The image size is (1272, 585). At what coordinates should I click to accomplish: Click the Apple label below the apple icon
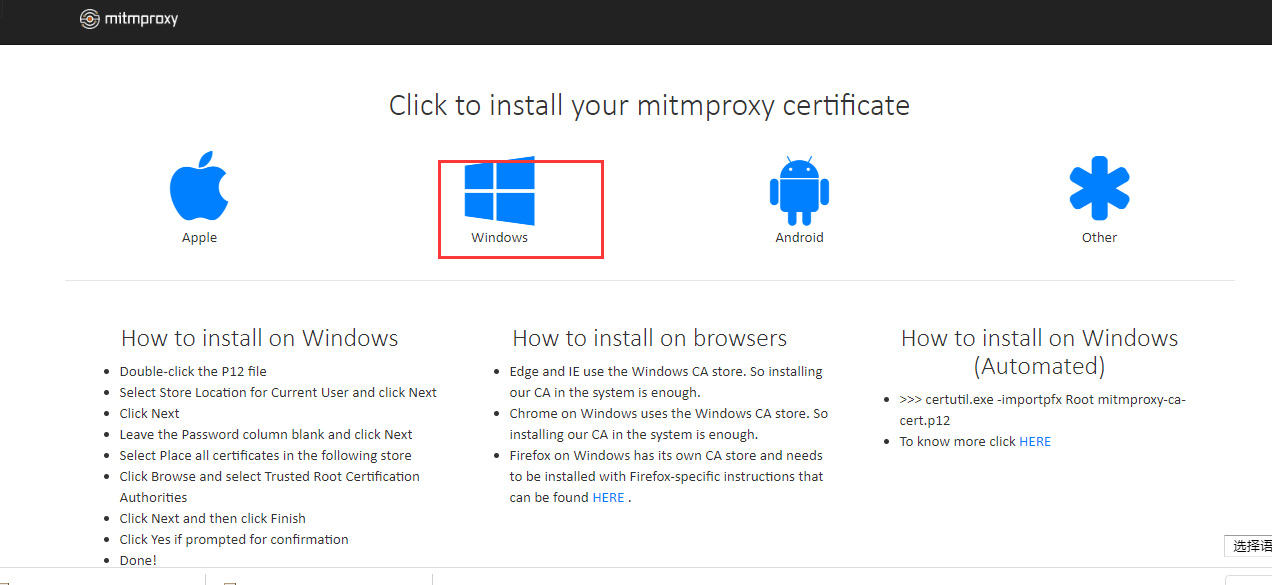pos(199,237)
